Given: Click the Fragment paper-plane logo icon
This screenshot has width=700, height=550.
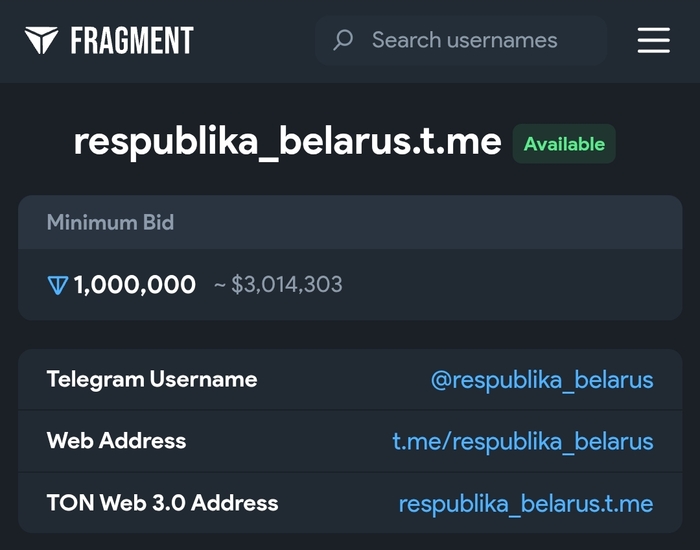Looking at the screenshot, I should (x=42, y=40).
